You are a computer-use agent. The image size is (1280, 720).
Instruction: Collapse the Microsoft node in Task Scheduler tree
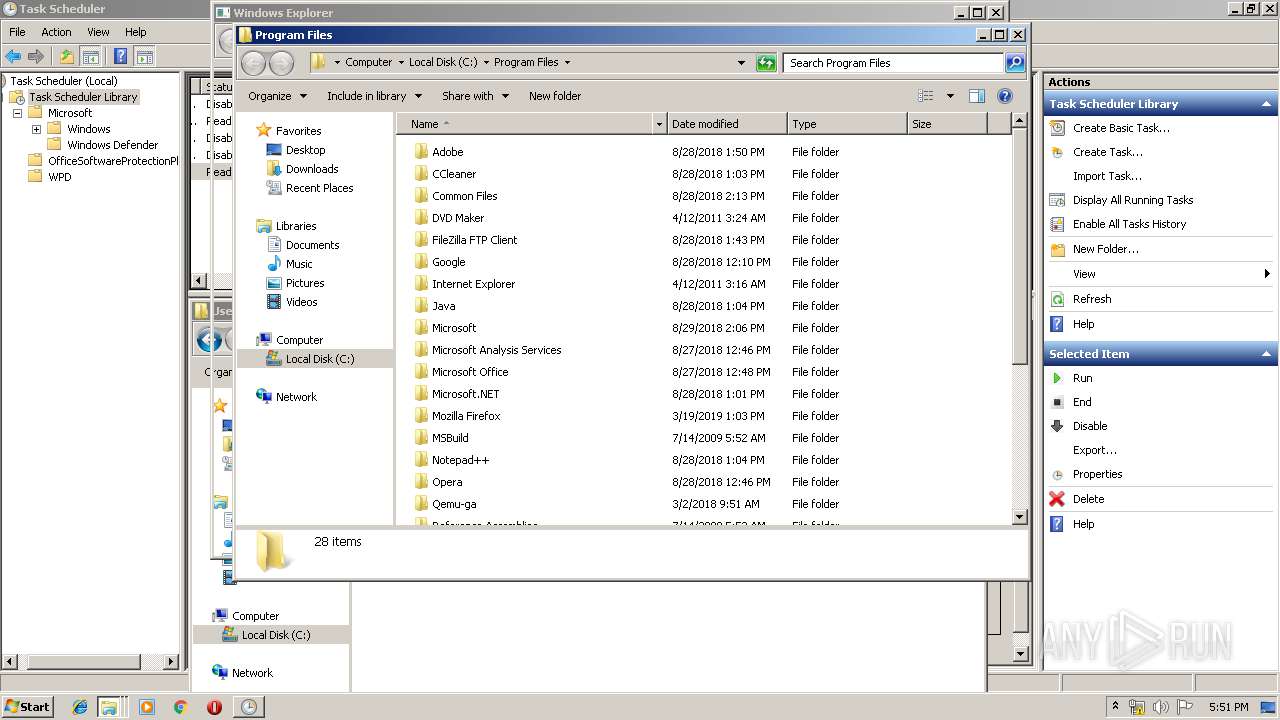point(17,113)
